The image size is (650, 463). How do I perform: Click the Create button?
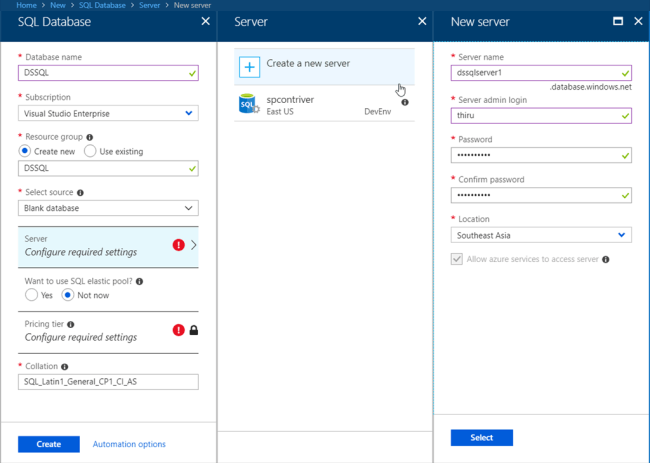point(49,444)
